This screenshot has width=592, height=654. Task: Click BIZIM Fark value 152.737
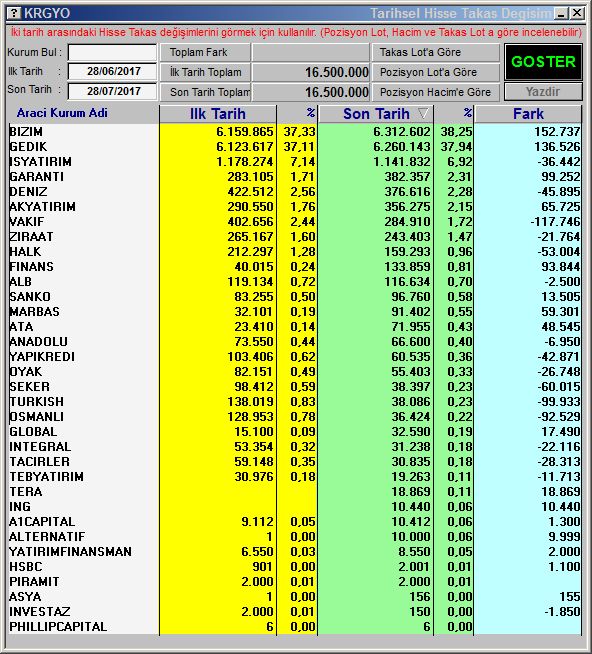(x=557, y=132)
